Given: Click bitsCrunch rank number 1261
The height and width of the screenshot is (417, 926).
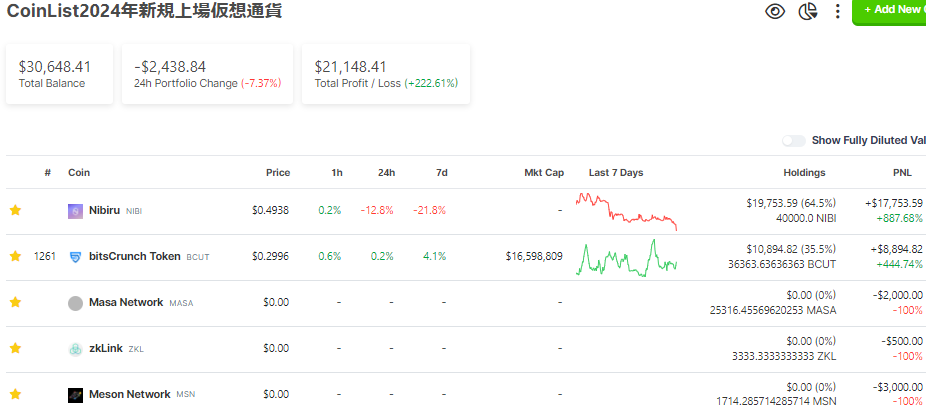Looking at the screenshot, I should click(x=45, y=256).
